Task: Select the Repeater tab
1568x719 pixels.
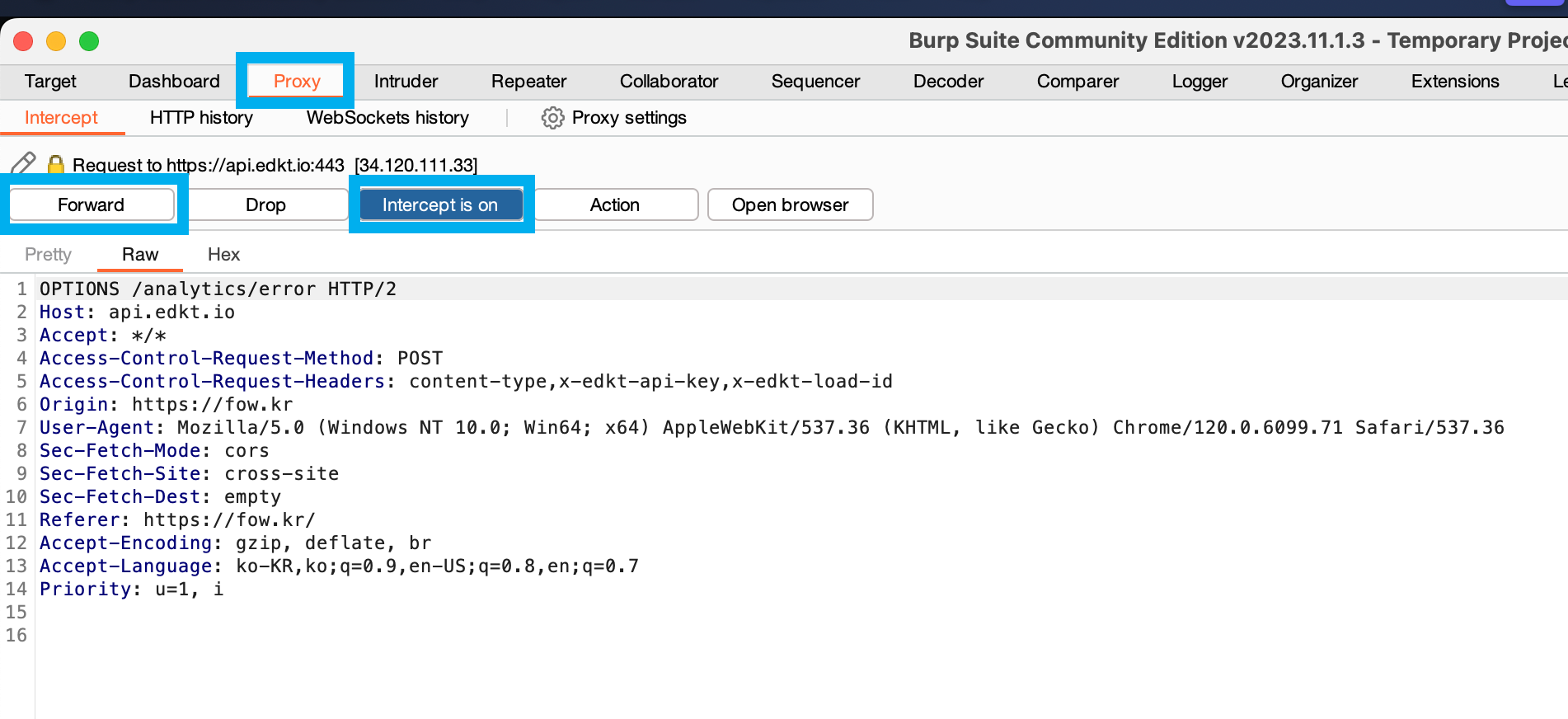Action: click(528, 82)
